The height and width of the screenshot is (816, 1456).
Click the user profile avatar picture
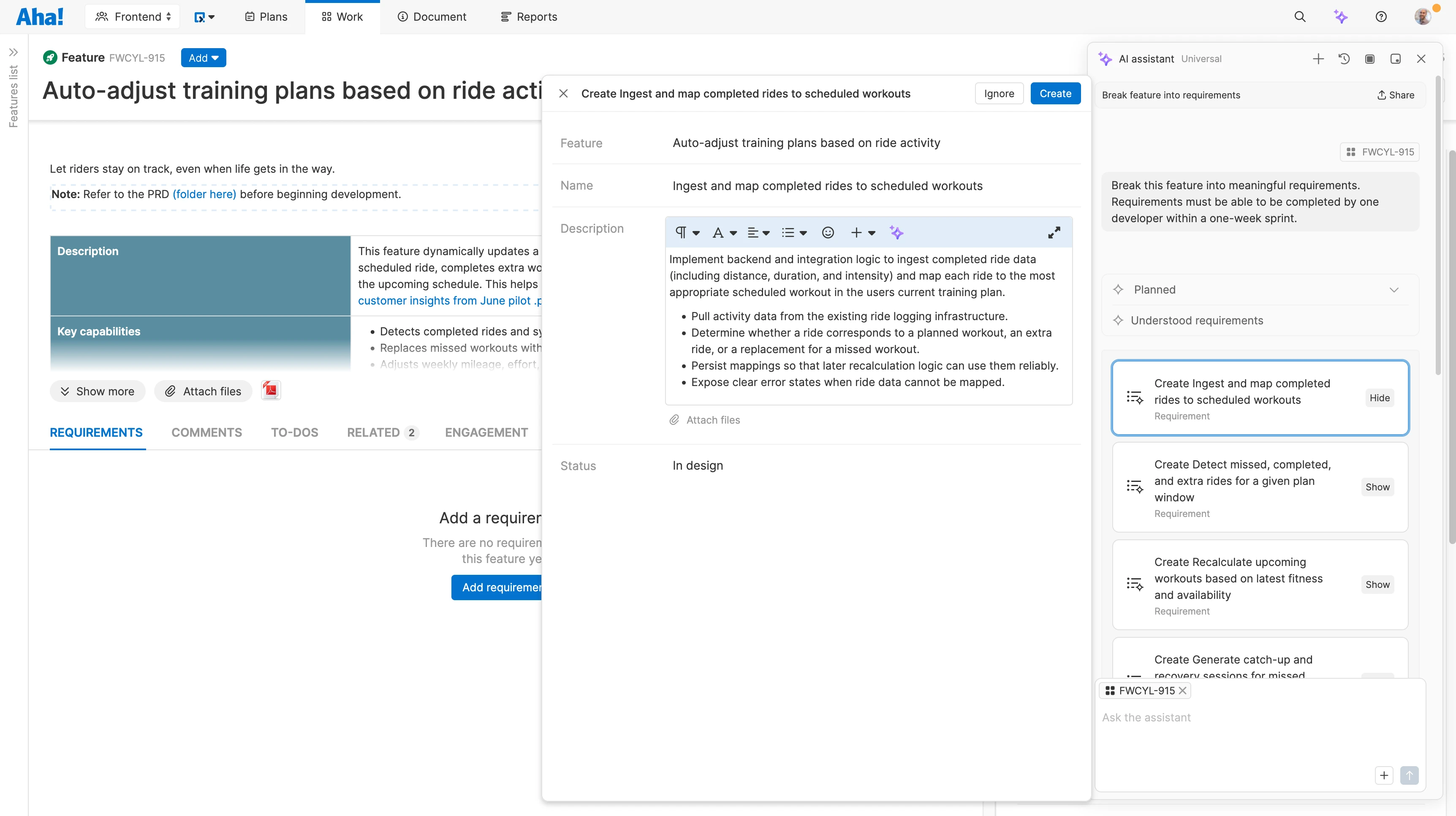[1423, 16]
